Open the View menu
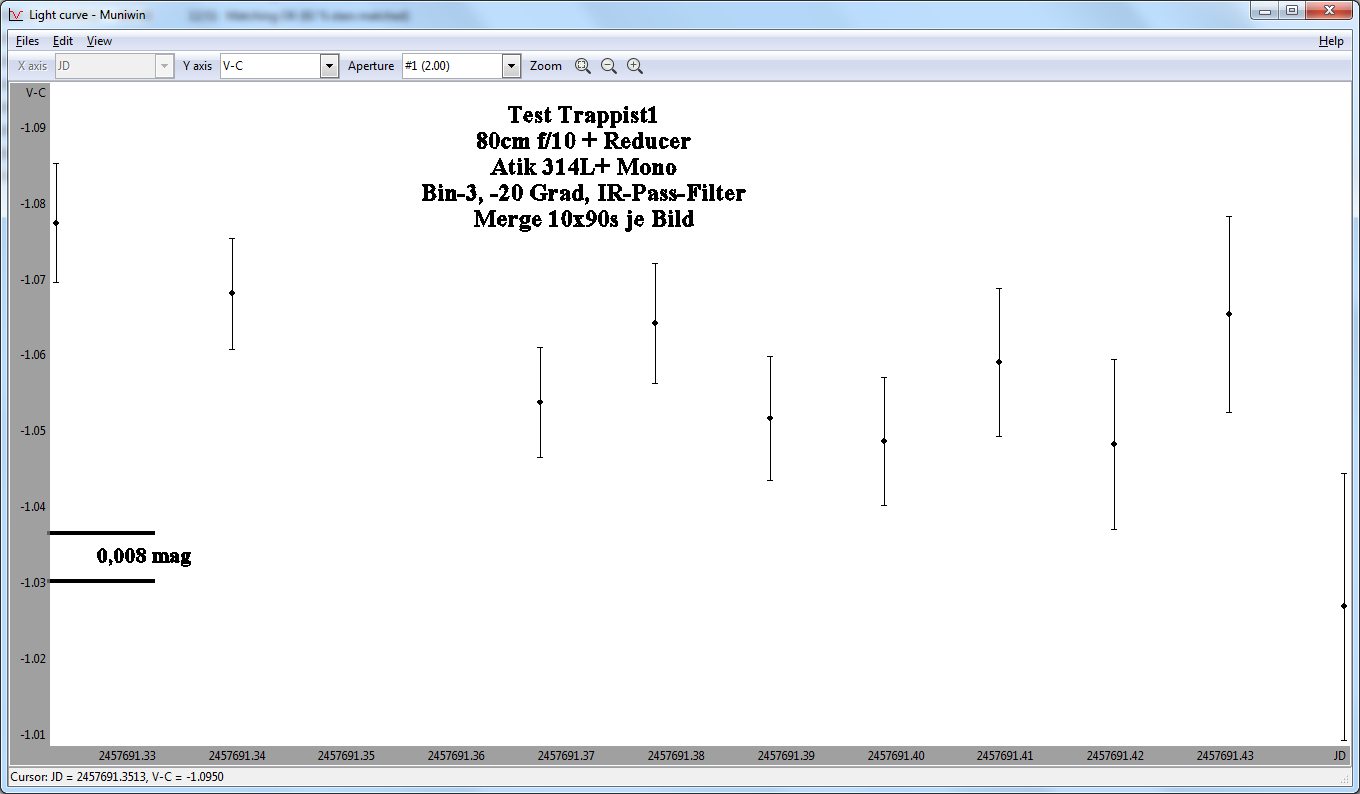 click(x=99, y=41)
